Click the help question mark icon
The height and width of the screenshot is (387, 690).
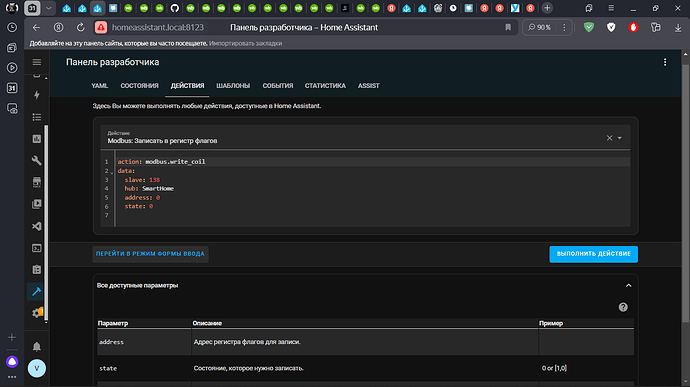coord(623,307)
